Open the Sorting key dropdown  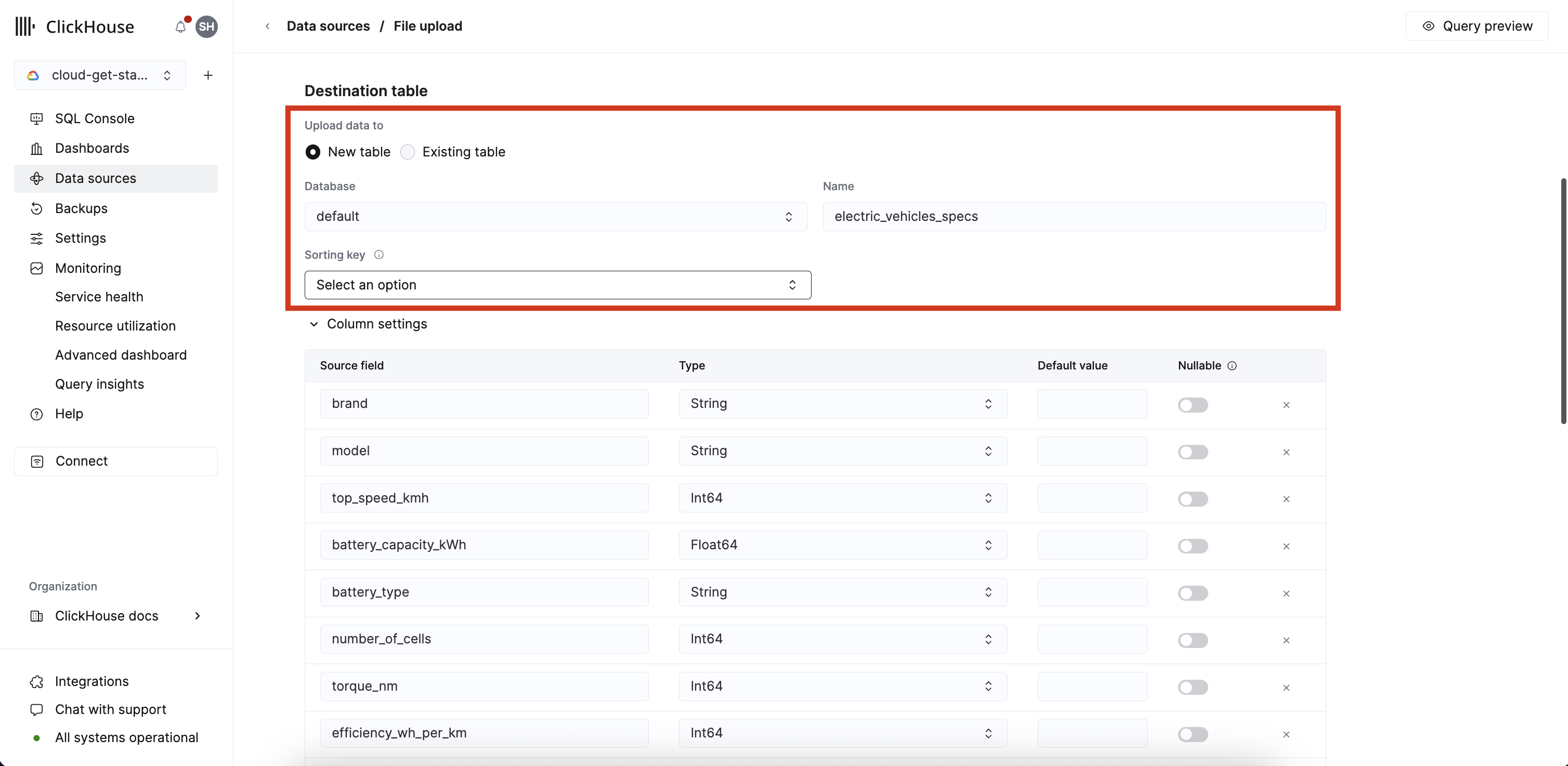[x=557, y=285]
